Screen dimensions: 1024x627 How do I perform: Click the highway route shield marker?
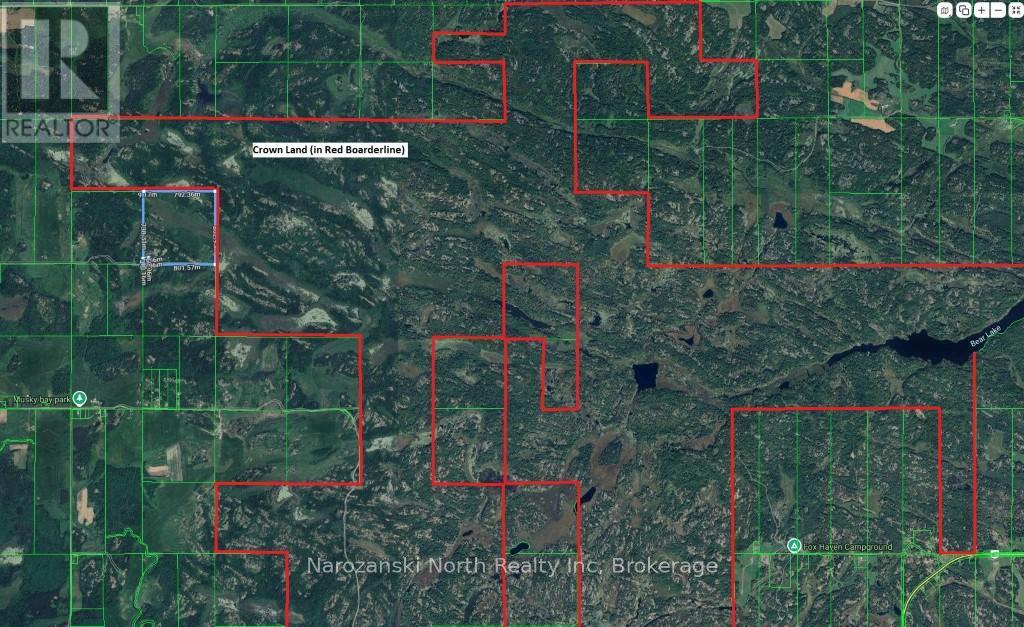994,553
